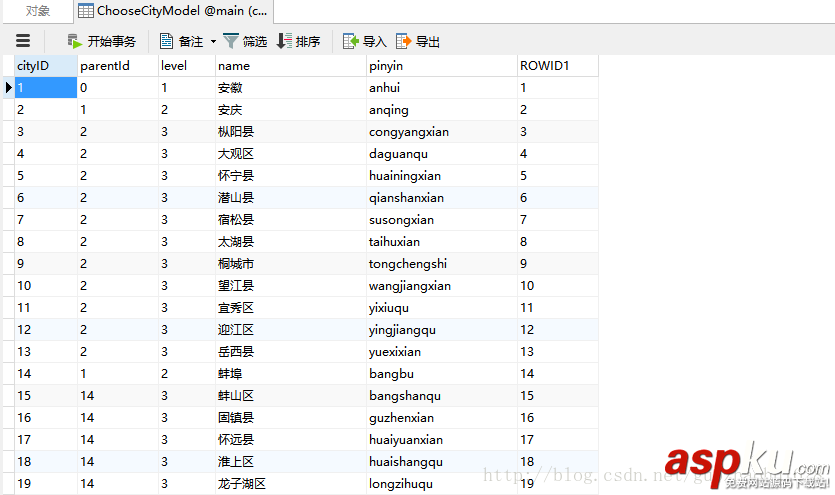Select the parentId cell in the guzhenxian row
Viewport: 835px width, 495px height.
tap(118, 418)
